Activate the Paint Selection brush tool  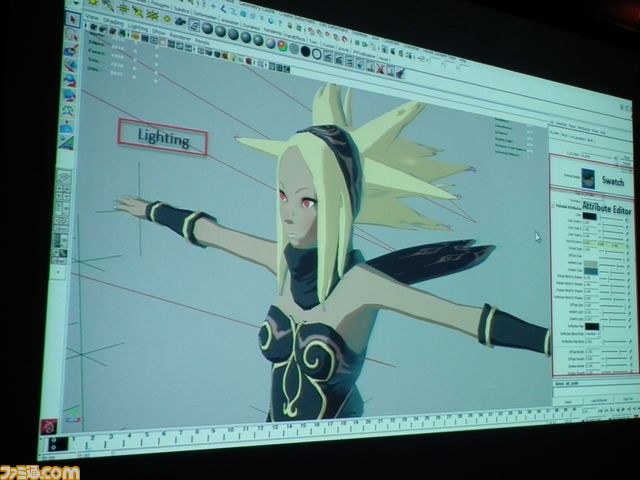71,50
